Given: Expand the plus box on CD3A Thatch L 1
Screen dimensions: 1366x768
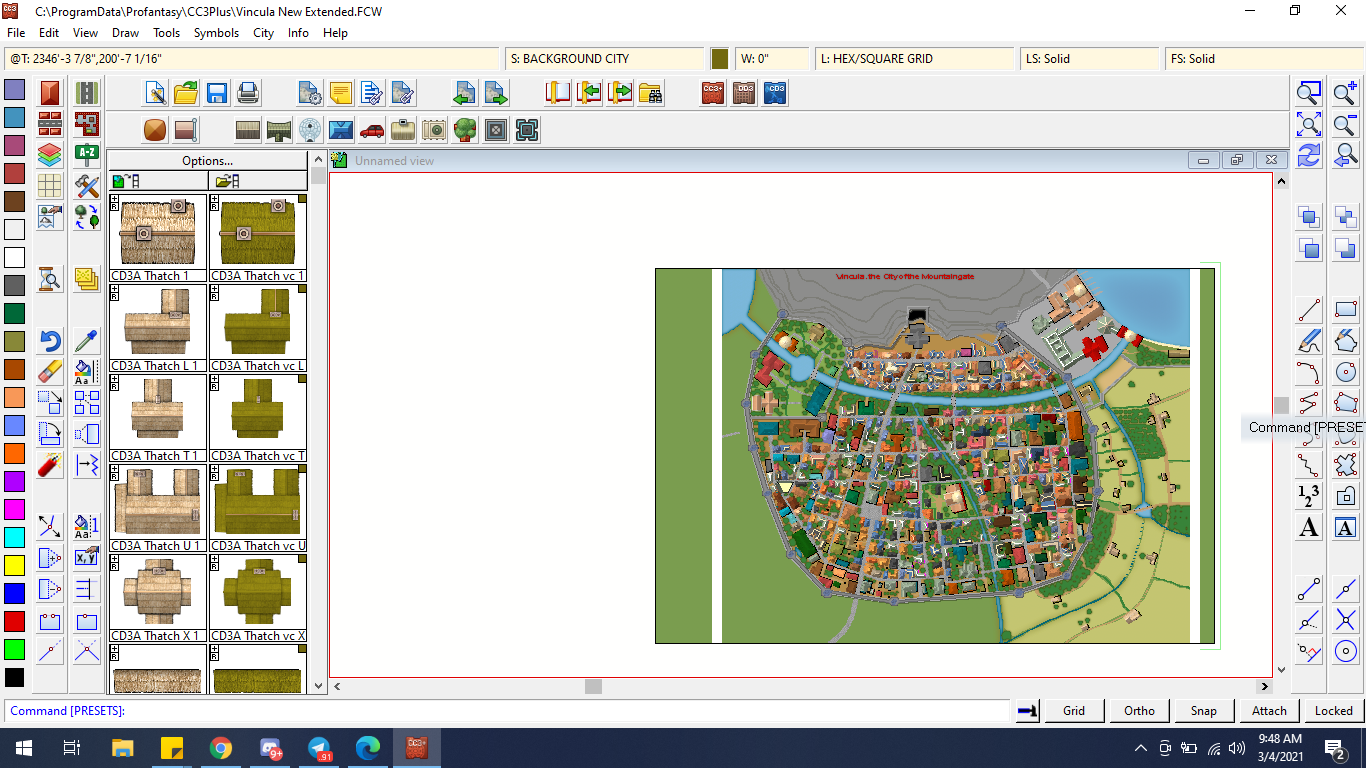Looking at the screenshot, I should click(115, 291).
